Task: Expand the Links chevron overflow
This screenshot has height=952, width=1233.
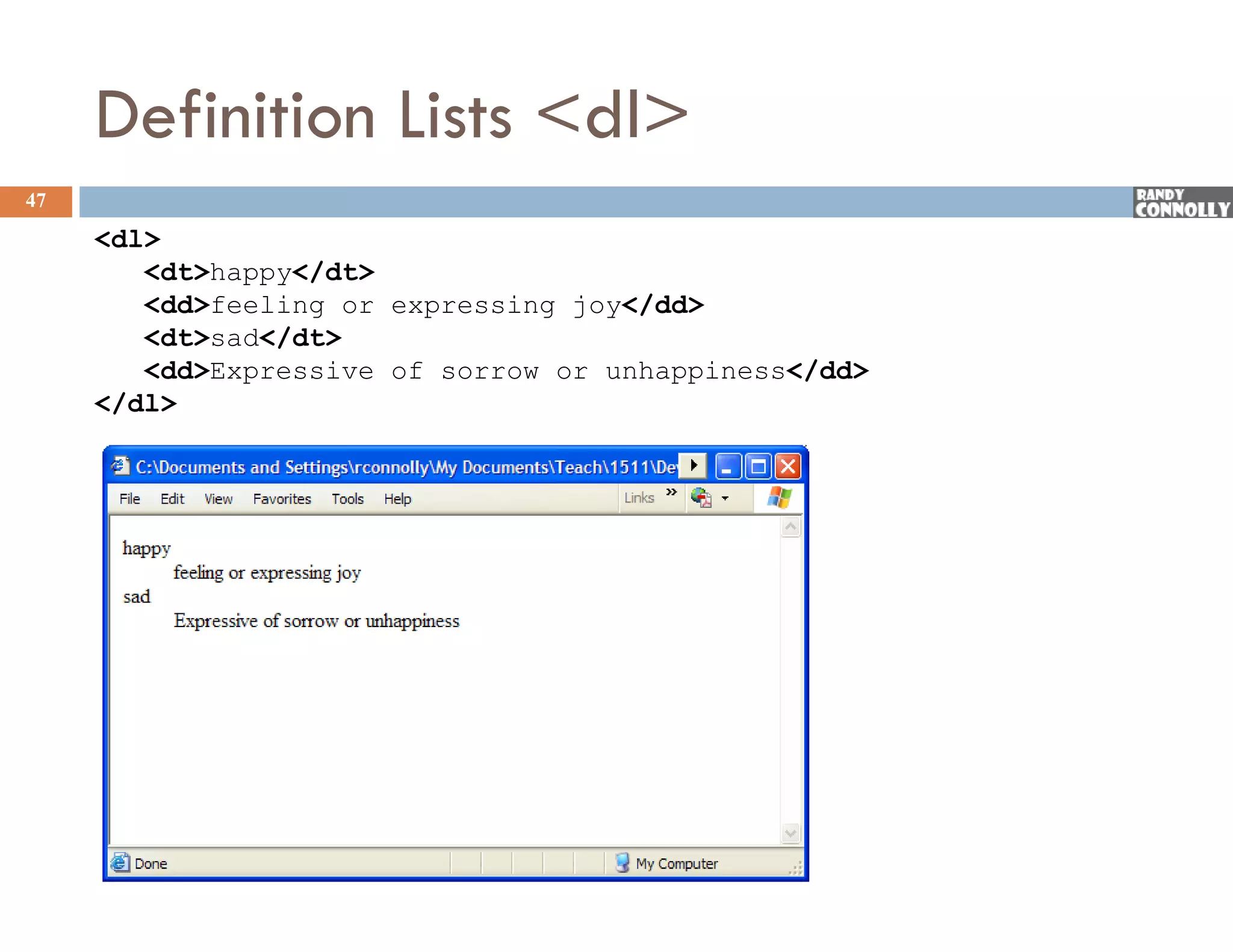Action: (x=671, y=492)
